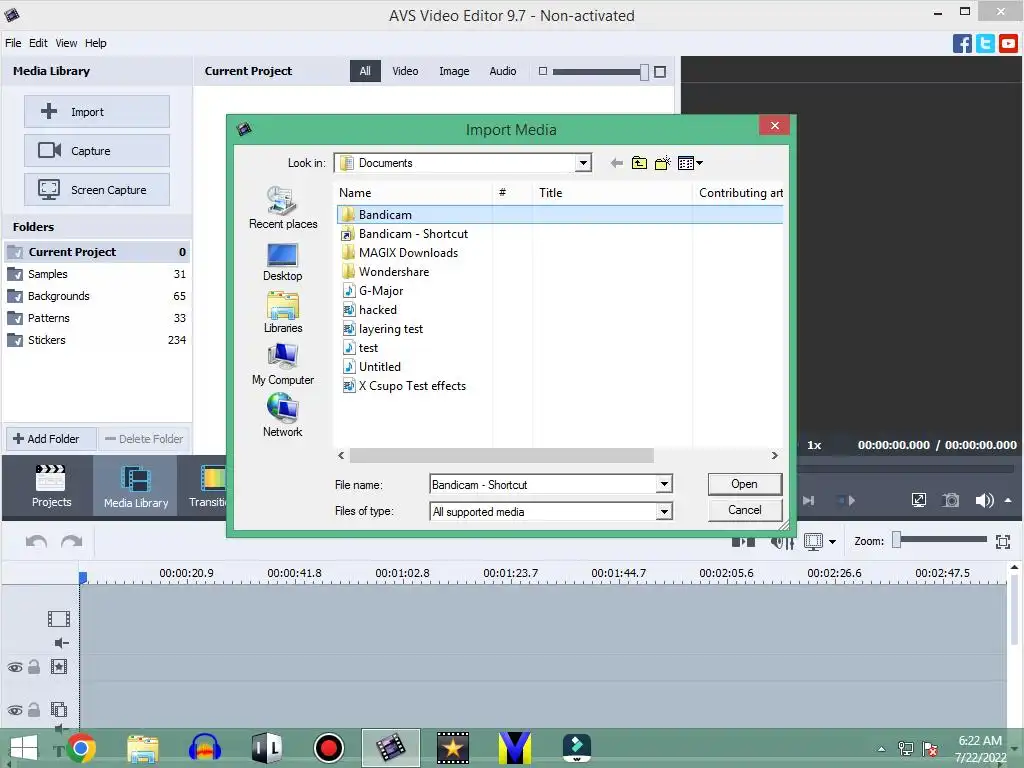Open the Media Library panel button
Screen dimensions: 1024x768
136,486
